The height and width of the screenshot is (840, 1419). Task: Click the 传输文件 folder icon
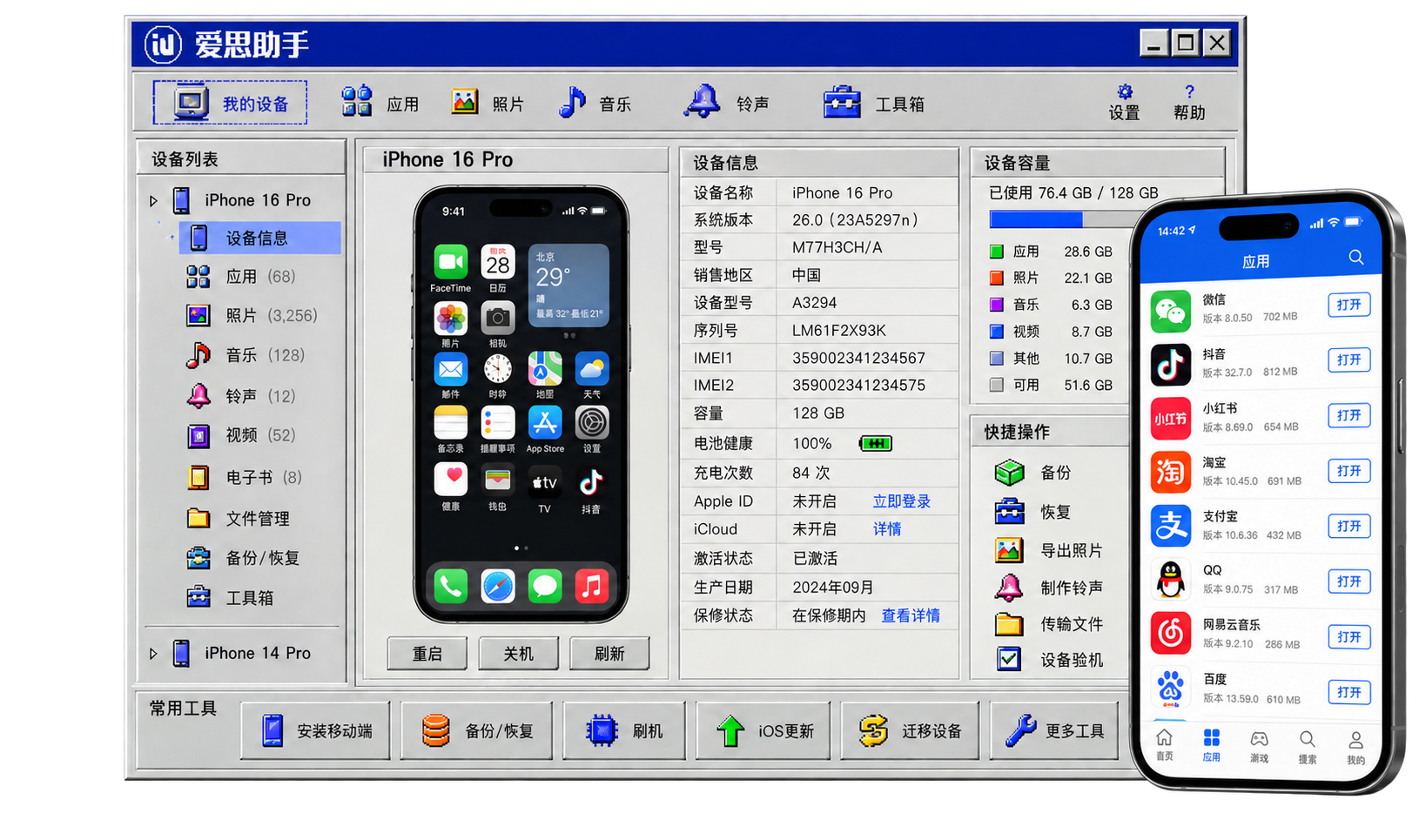[1009, 624]
